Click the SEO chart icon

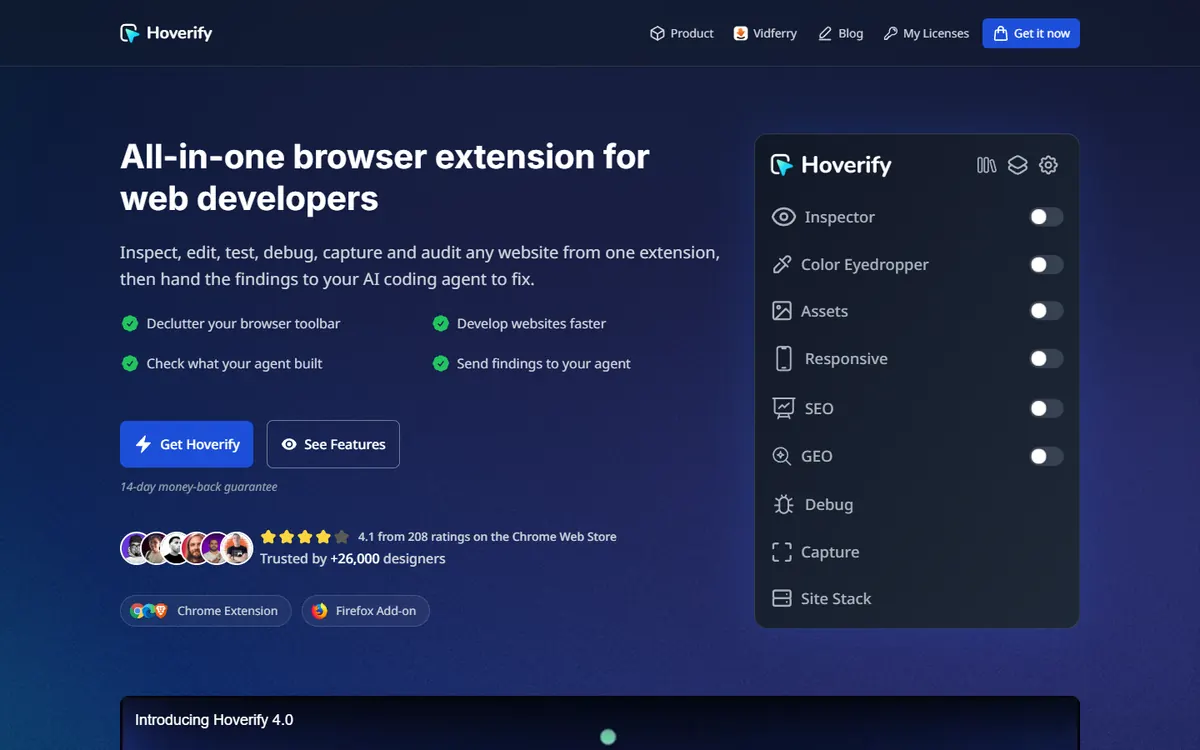784,408
